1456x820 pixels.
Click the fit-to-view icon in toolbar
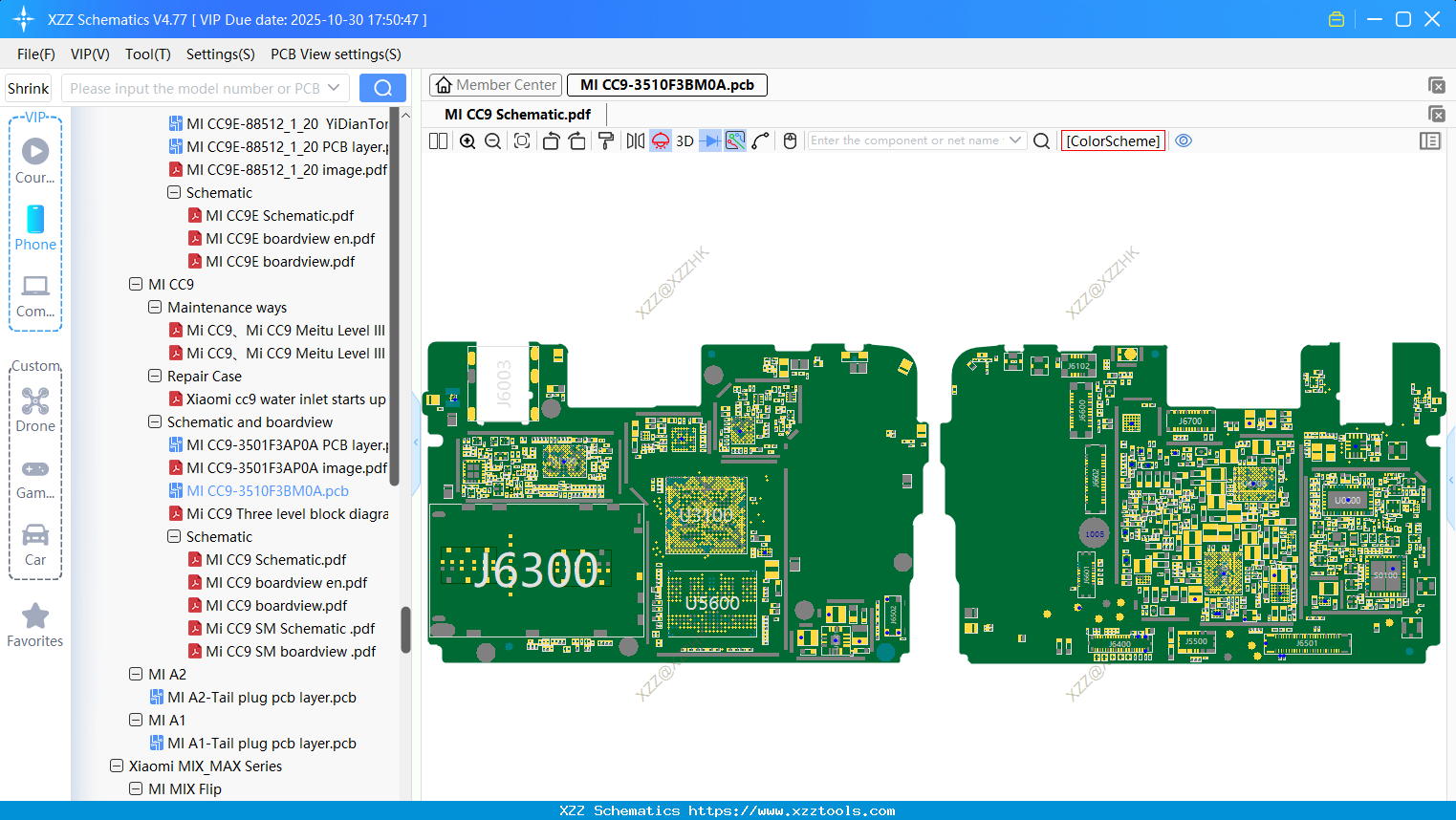pyautogui.click(x=522, y=141)
